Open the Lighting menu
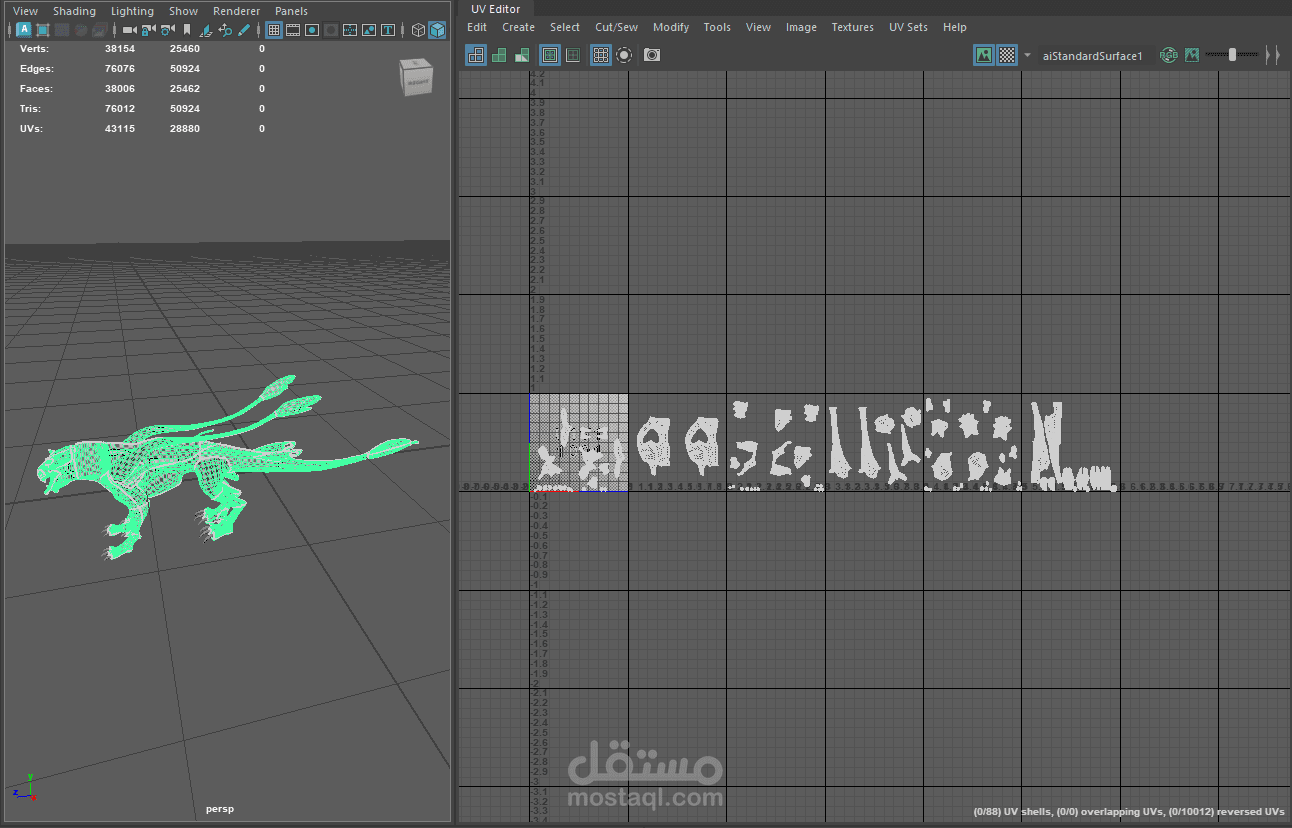This screenshot has height=828, width=1292. (132, 11)
